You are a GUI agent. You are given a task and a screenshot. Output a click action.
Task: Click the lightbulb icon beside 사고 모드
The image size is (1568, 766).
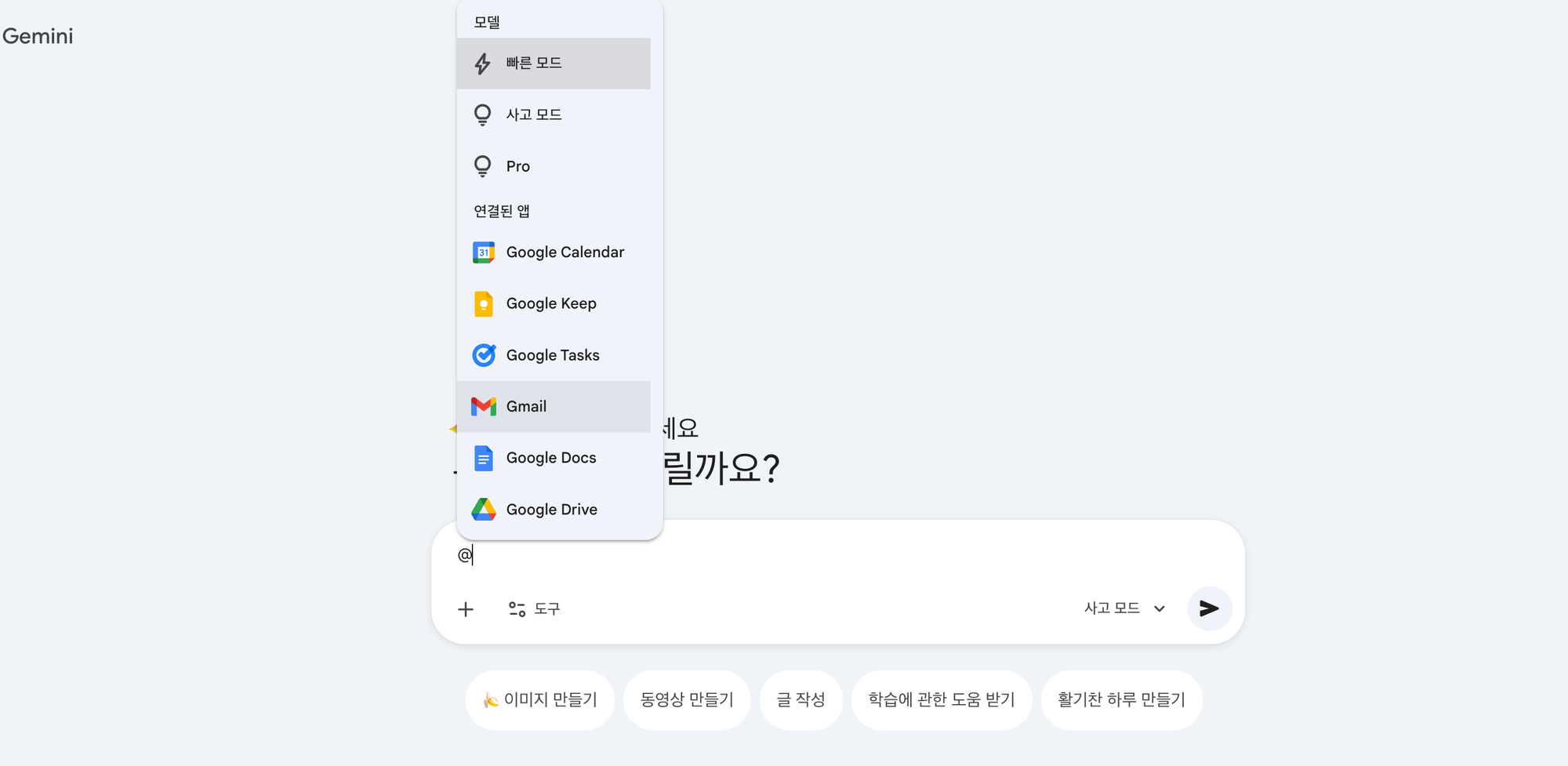point(483,115)
